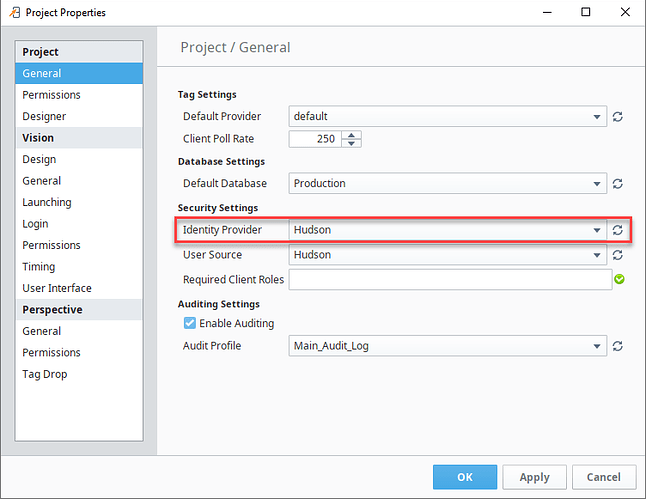Select Designer under Project section
The height and width of the screenshot is (499, 646).
click(45, 117)
